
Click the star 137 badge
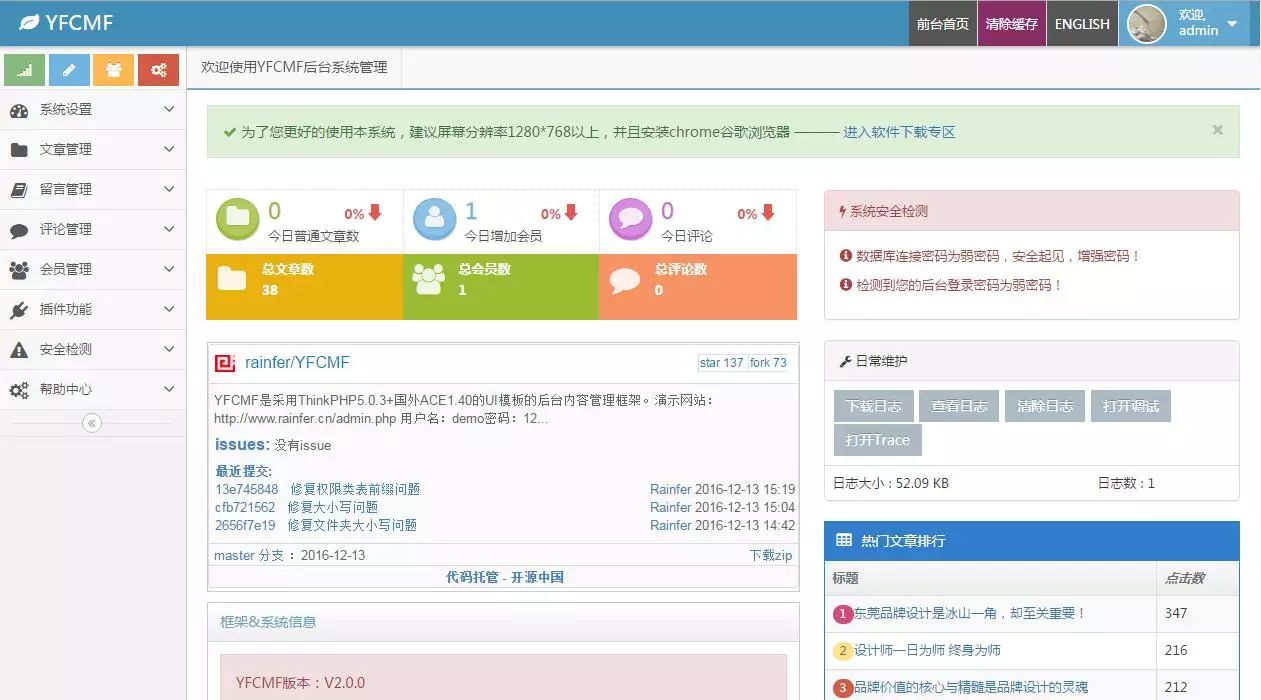pos(722,363)
